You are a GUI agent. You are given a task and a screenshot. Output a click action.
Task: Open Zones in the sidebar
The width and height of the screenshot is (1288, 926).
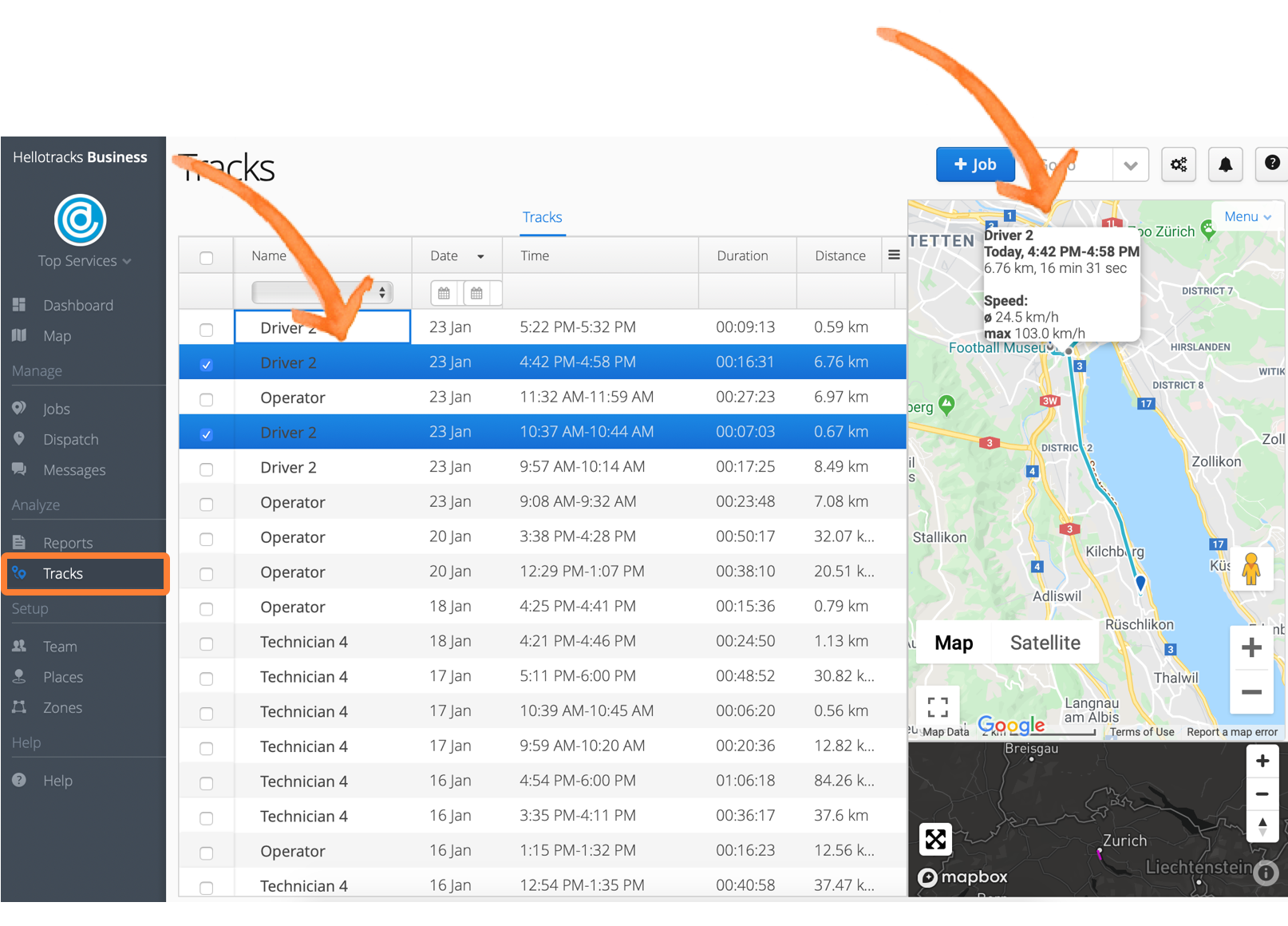tap(62, 707)
